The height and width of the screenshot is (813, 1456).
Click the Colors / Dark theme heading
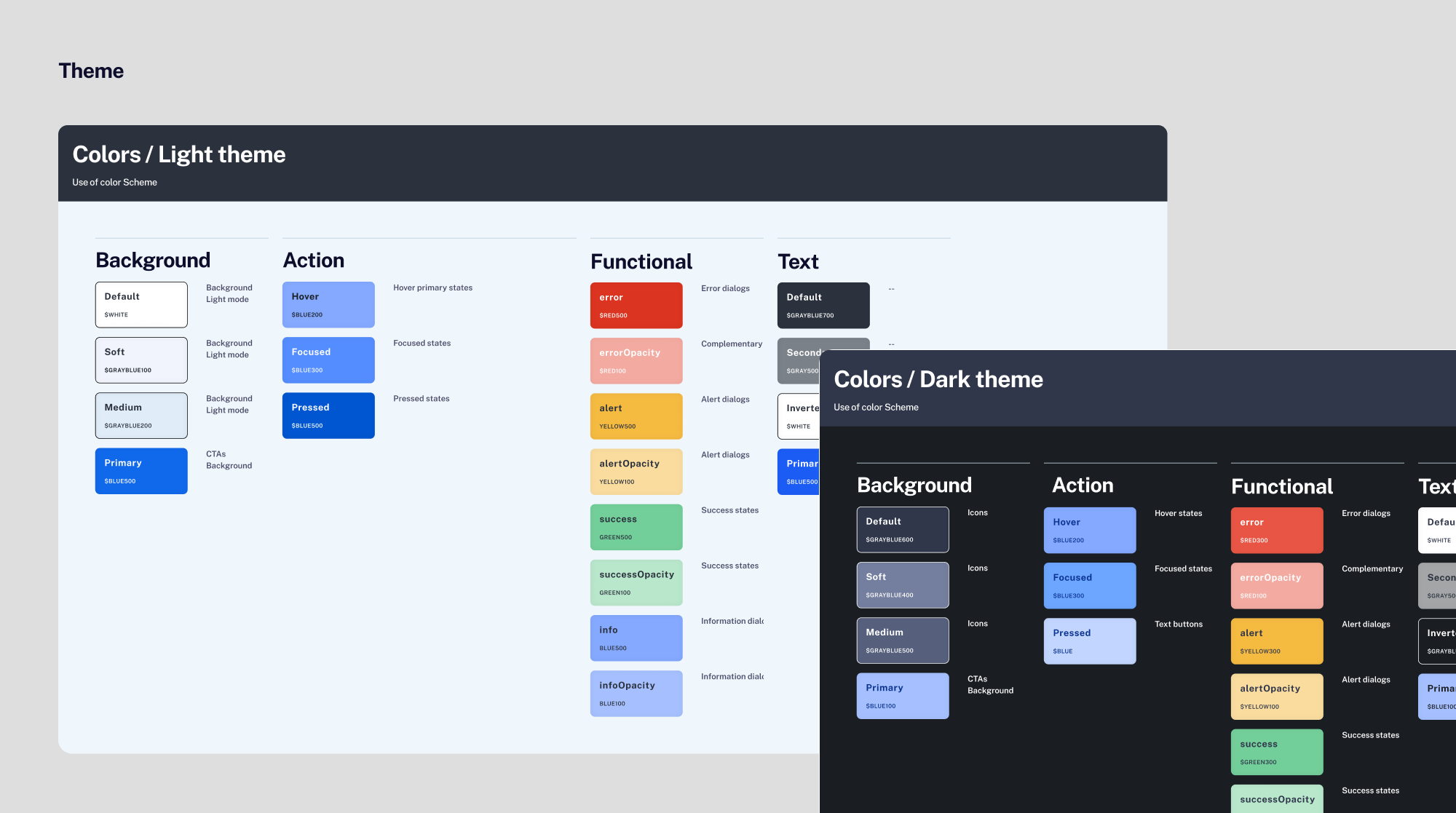(938, 379)
